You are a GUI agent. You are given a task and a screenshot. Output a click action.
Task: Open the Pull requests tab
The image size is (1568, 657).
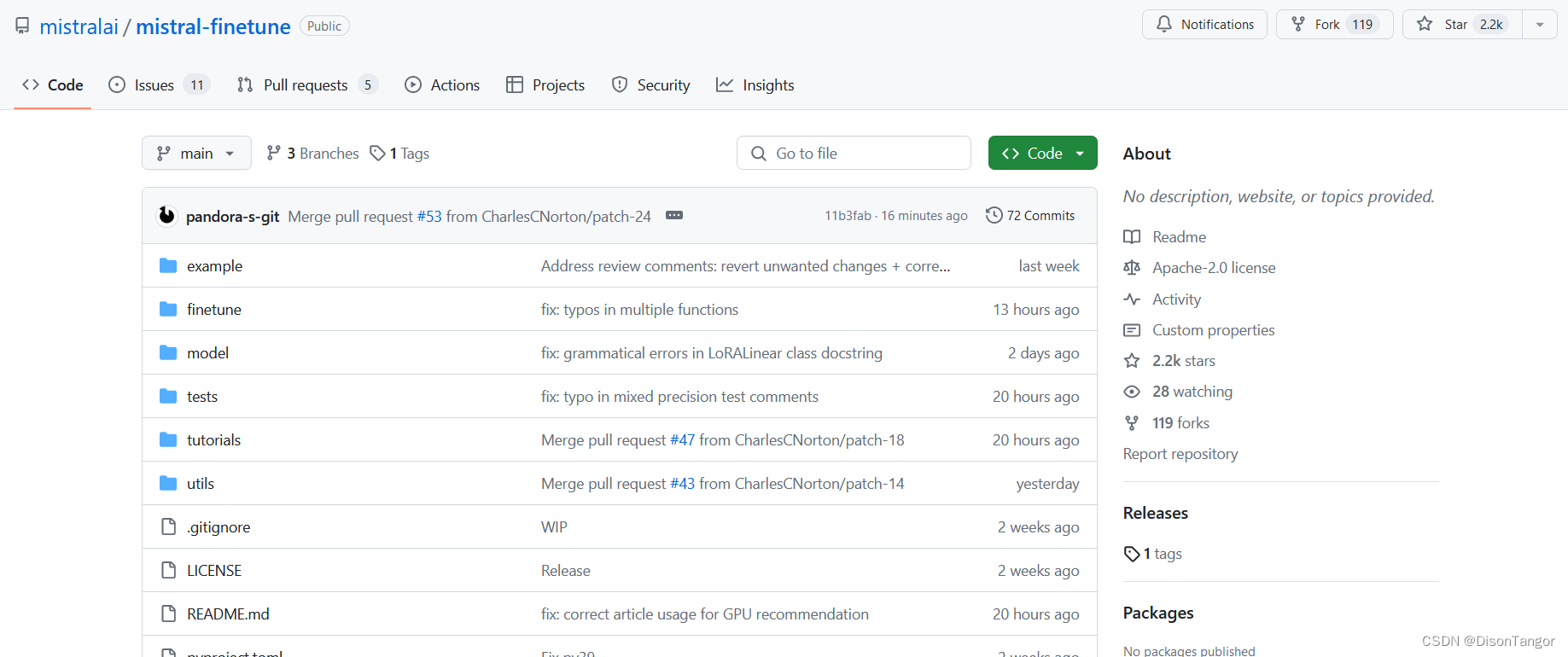tap(307, 85)
